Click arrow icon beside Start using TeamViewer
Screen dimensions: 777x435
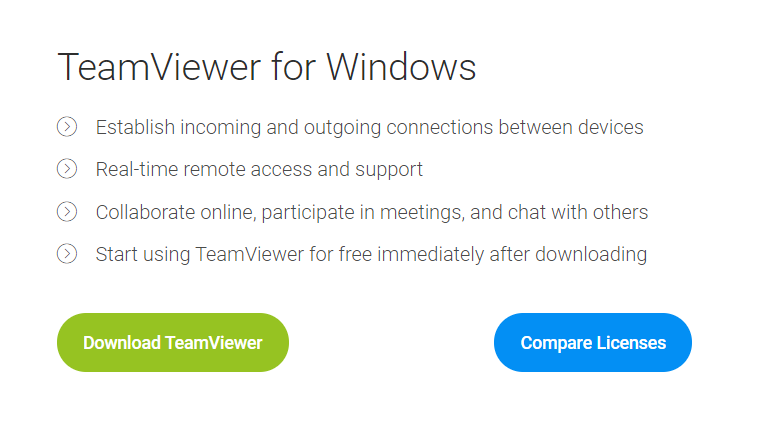click(67, 254)
